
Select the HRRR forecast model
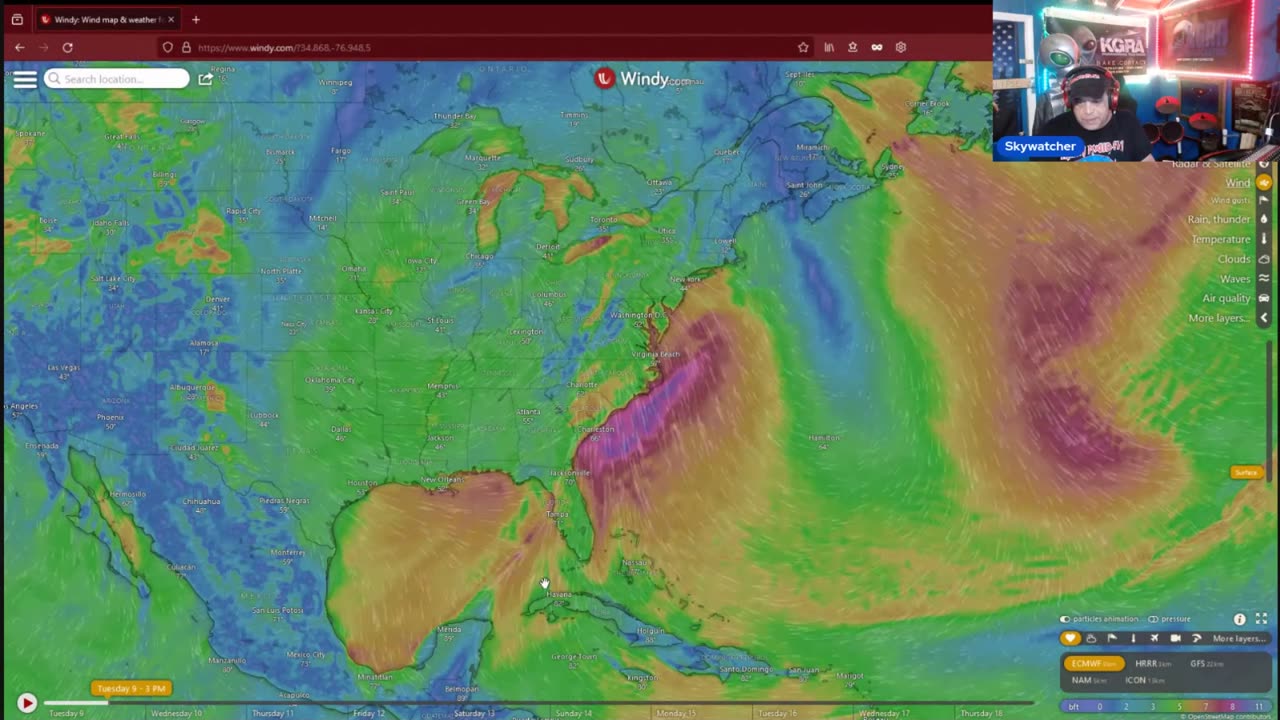pyautogui.click(x=1153, y=664)
